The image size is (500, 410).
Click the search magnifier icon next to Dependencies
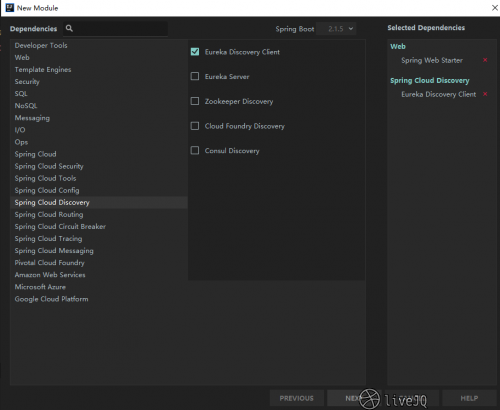[x=69, y=28]
